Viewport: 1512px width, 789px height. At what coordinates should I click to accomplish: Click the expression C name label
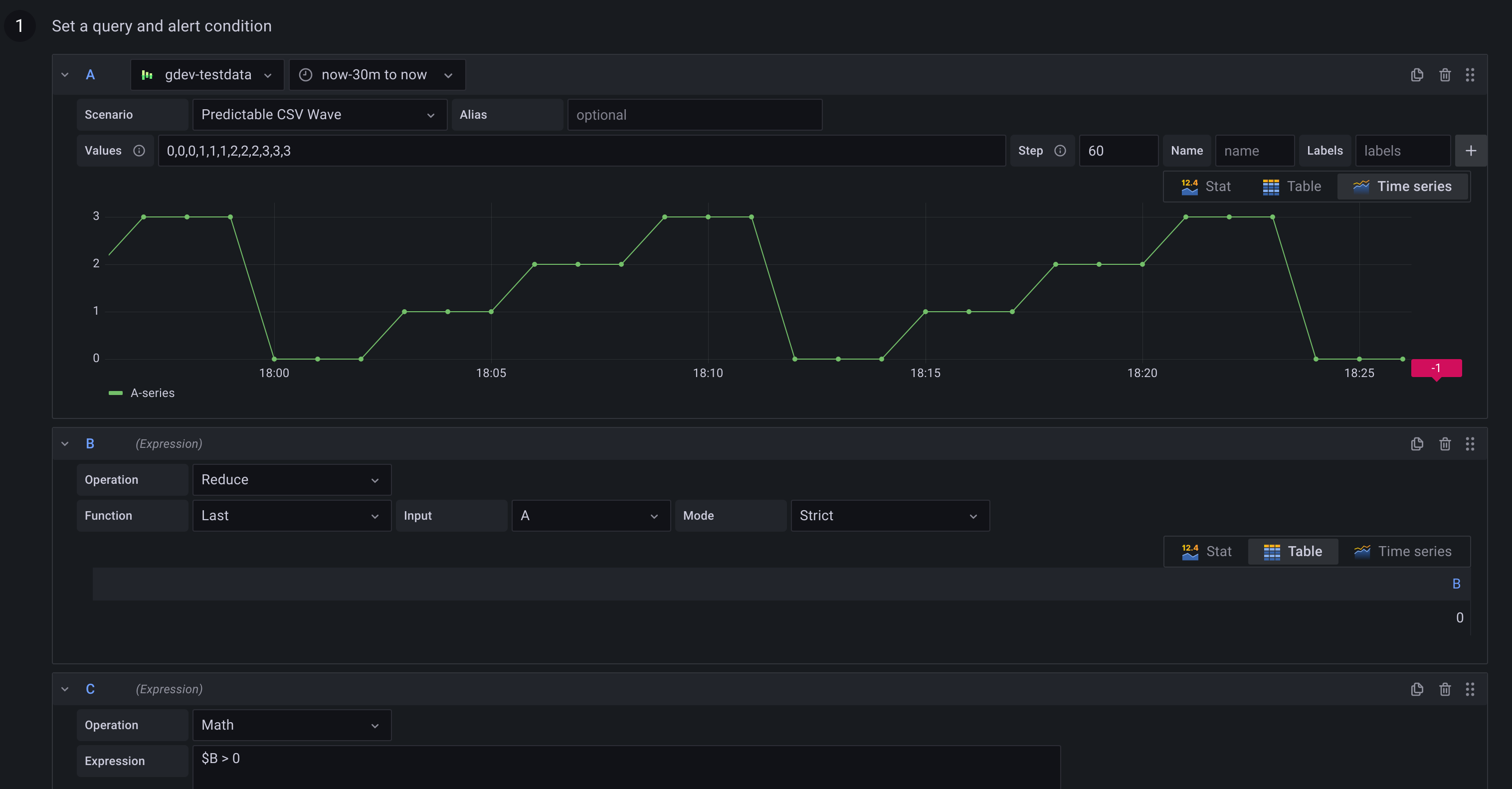90,689
